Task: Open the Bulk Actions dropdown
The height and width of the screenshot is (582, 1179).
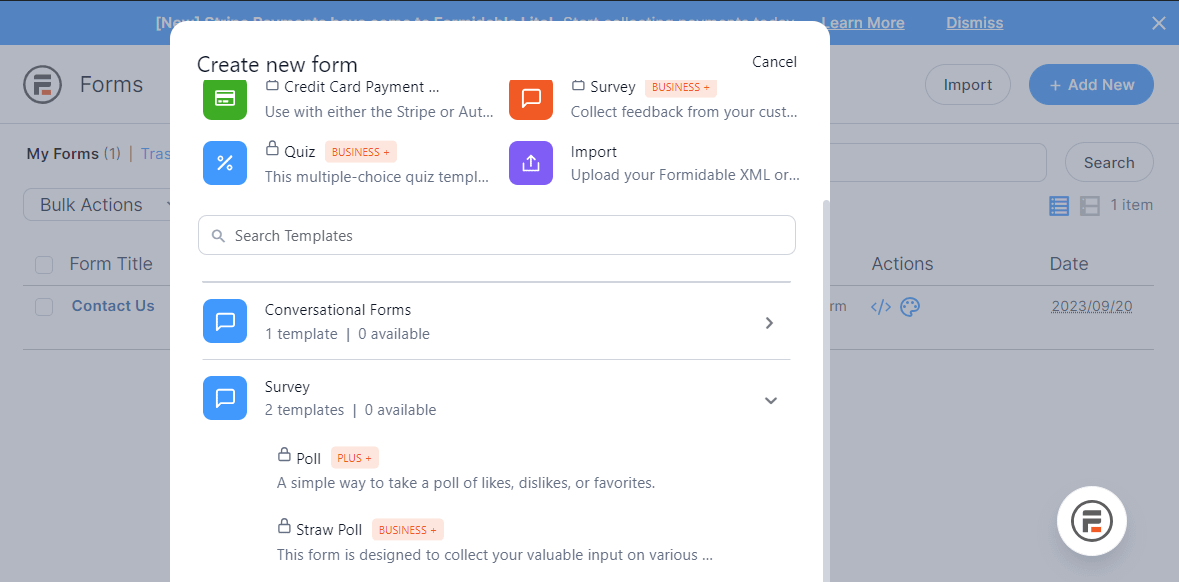Action: coord(102,205)
